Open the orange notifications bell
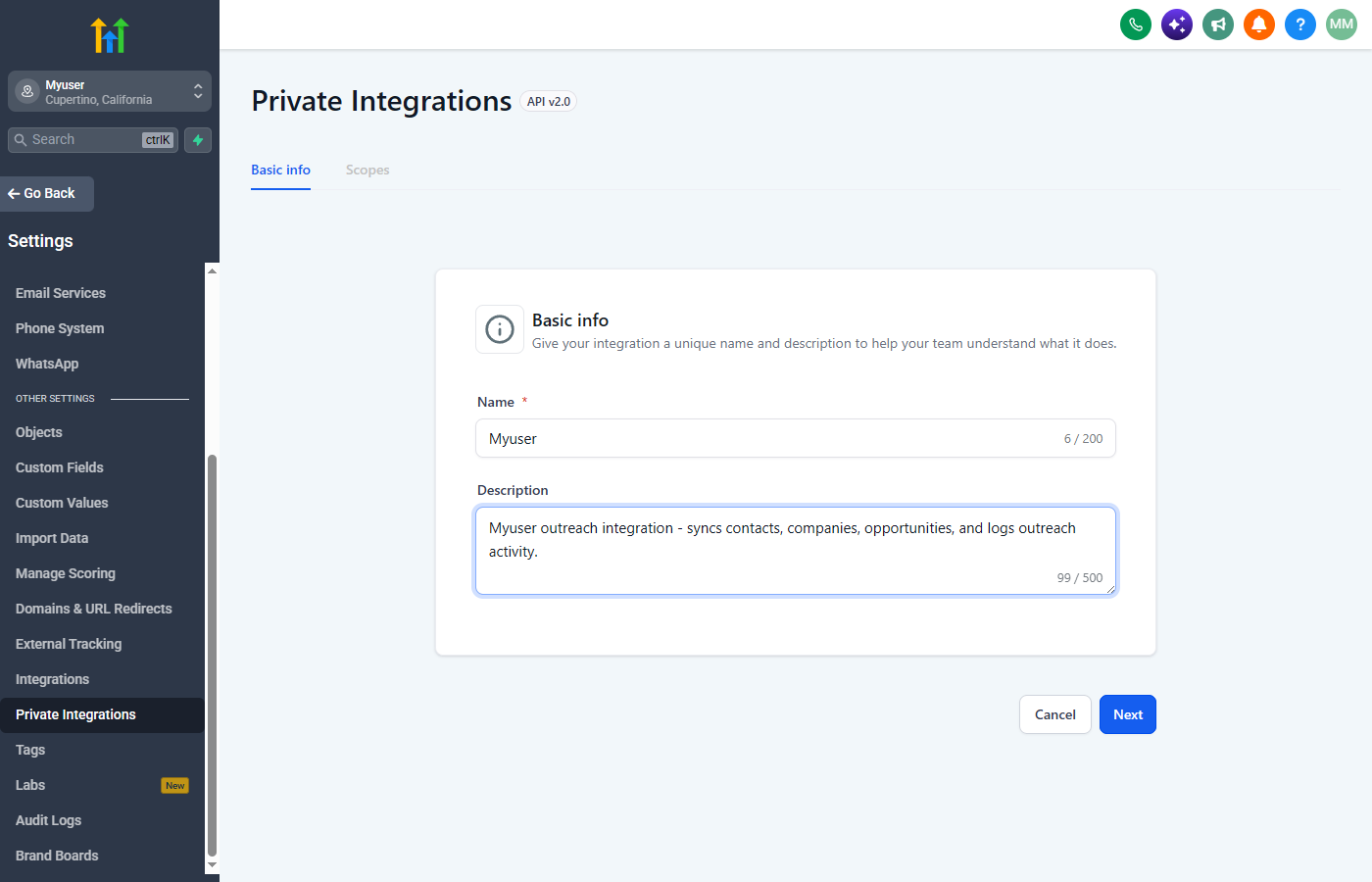 [1259, 24]
